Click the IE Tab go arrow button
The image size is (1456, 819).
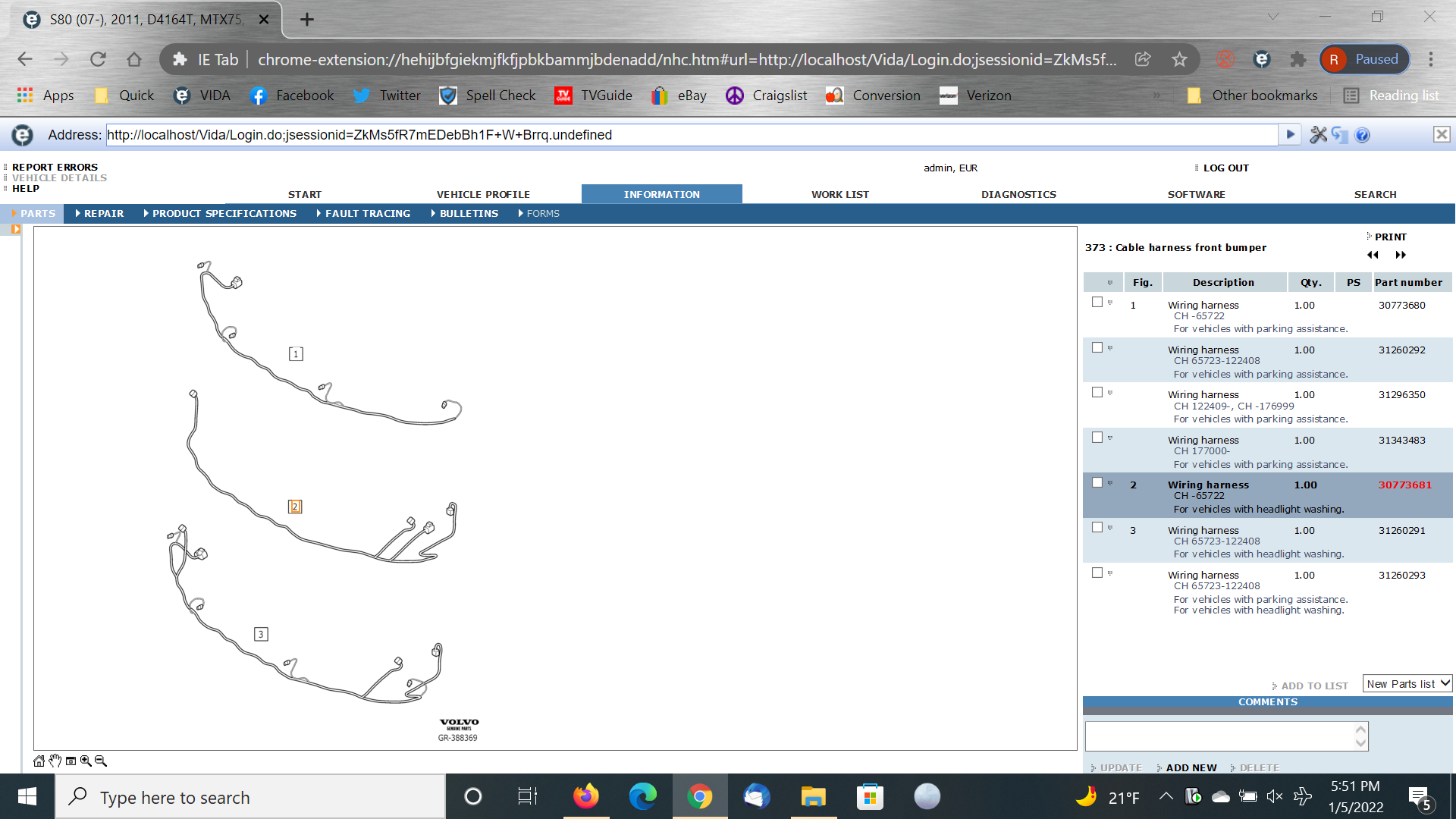coord(1290,135)
